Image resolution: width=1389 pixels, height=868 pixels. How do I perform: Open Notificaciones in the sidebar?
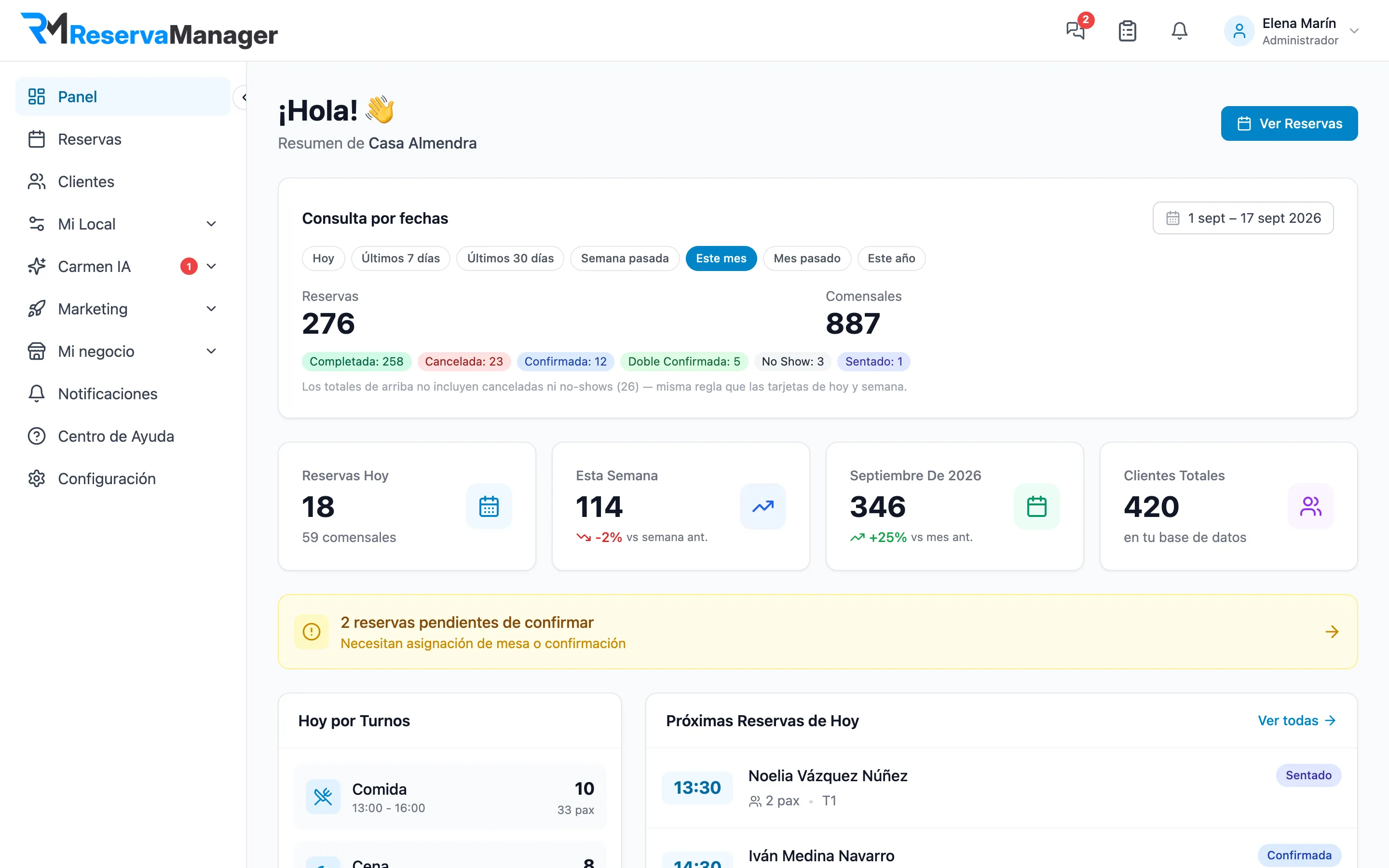pos(123,394)
